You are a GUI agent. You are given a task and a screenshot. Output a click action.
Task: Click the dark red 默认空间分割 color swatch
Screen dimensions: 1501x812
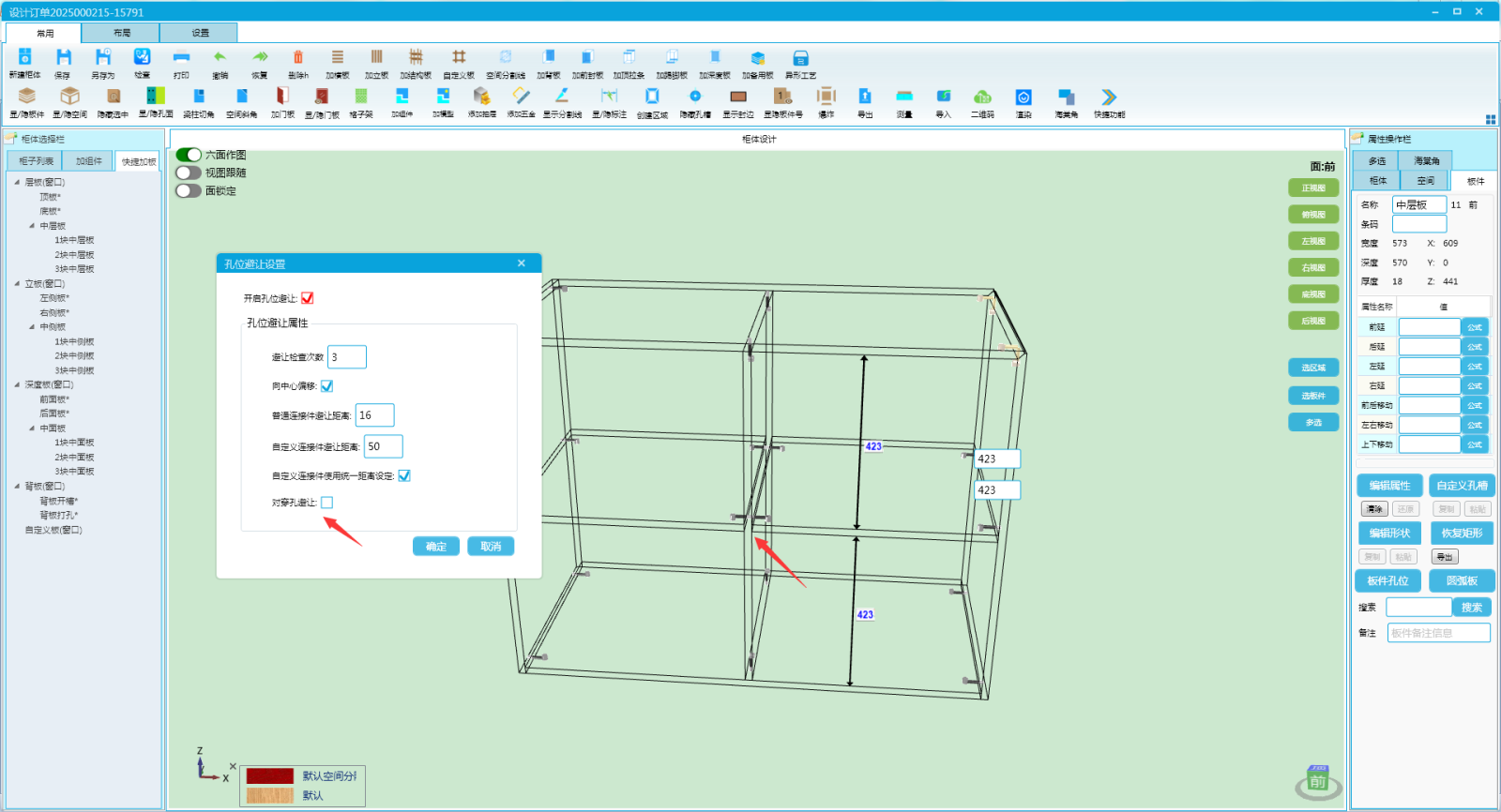pyautogui.click(x=270, y=776)
